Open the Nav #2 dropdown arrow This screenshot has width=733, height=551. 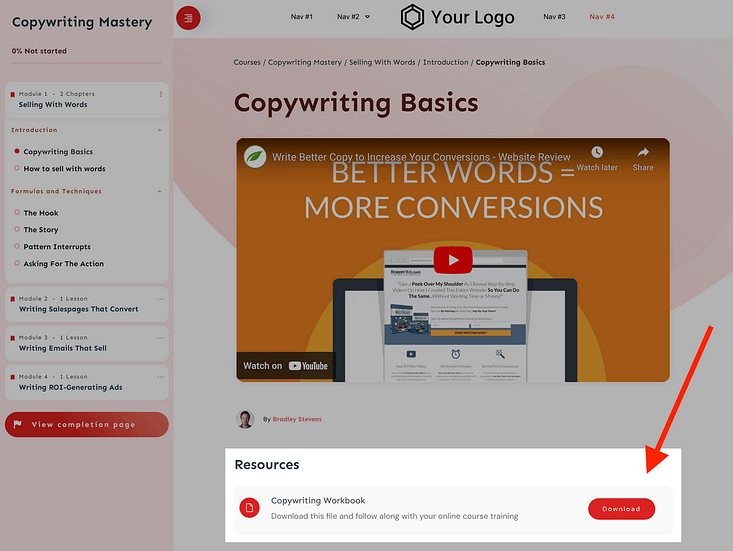367,17
